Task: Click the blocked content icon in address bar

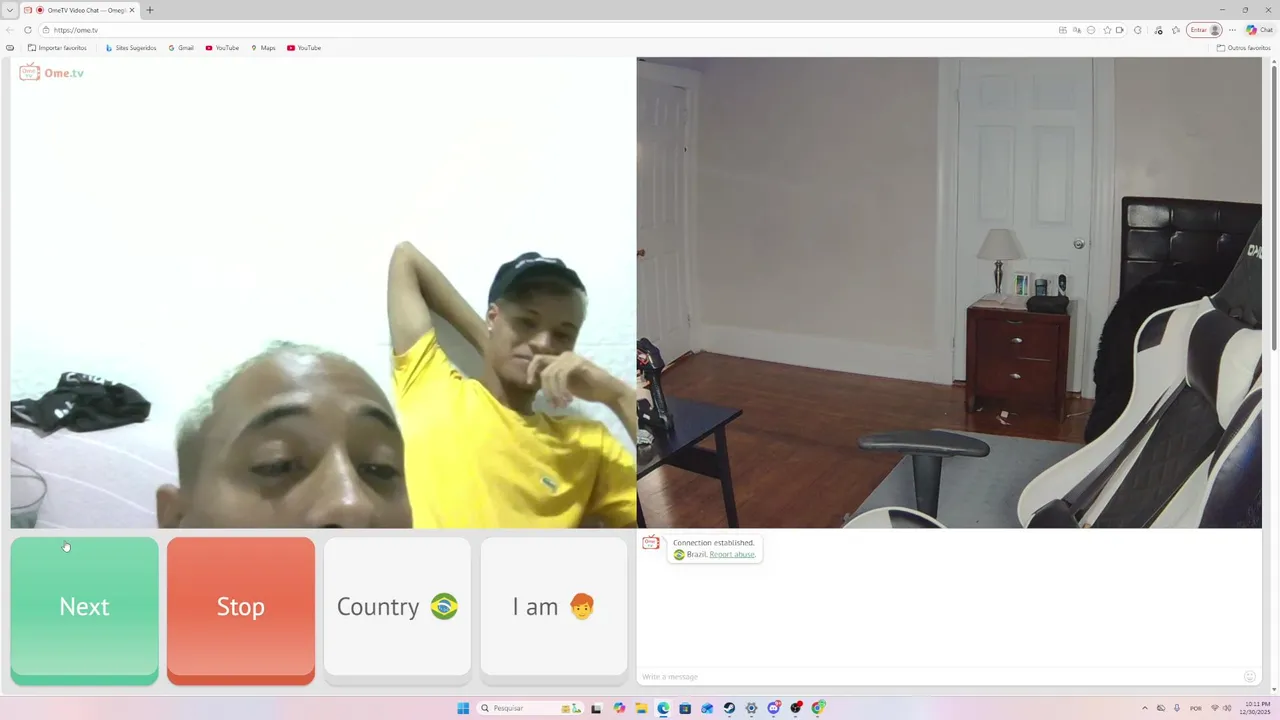Action: pos(1091,30)
